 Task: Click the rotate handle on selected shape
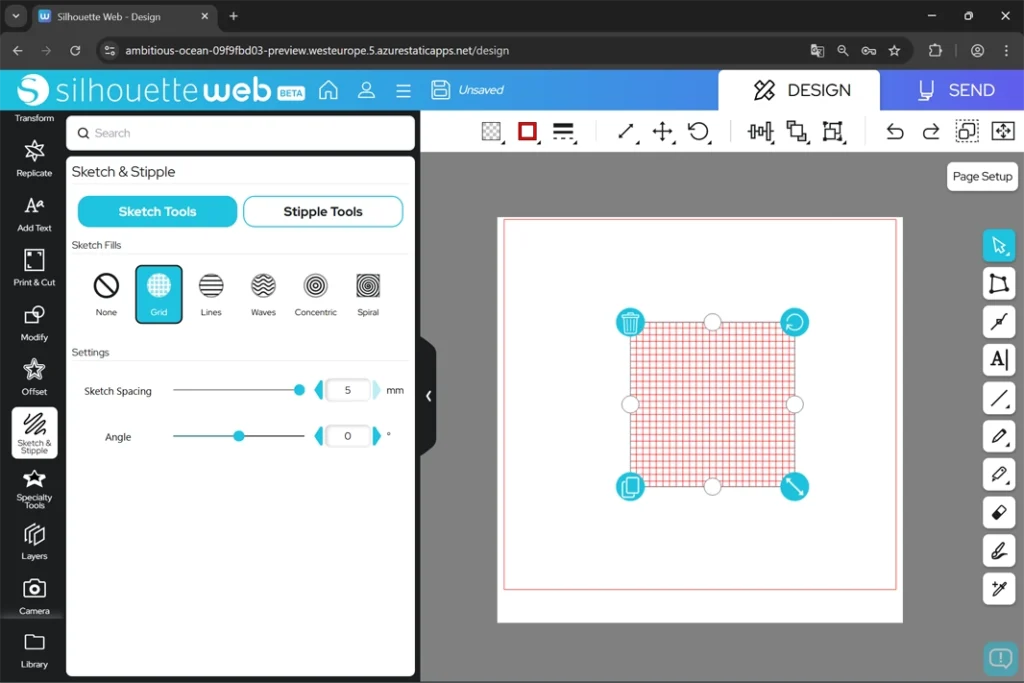click(794, 322)
